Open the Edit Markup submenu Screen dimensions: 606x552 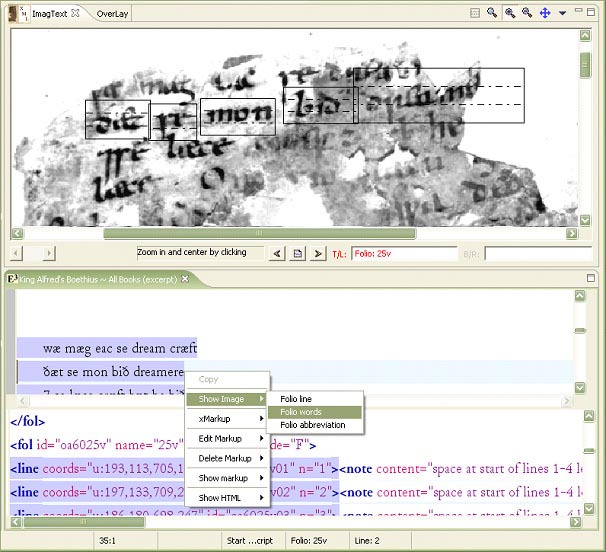(227, 438)
